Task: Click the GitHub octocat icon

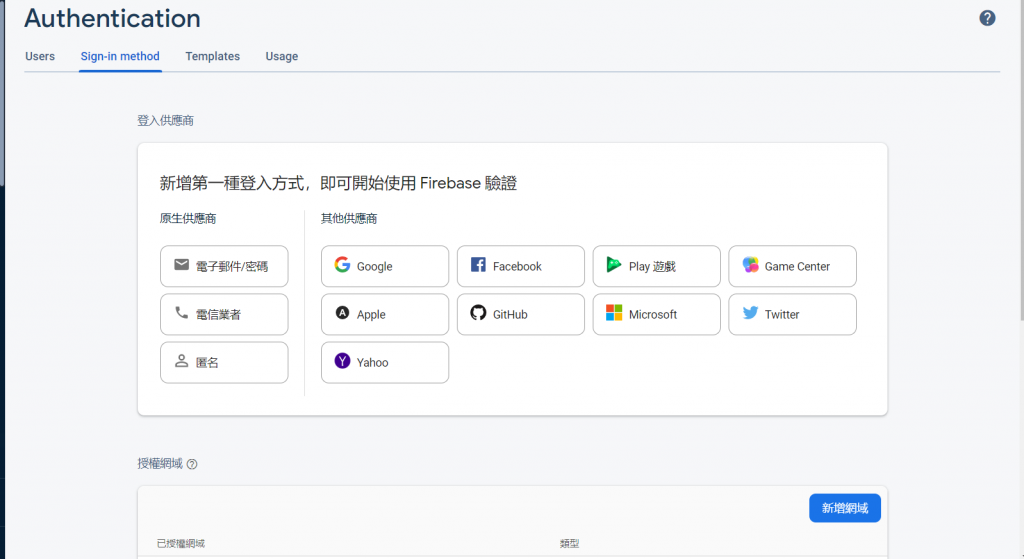Action: pyautogui.click(x=478, y=313)
